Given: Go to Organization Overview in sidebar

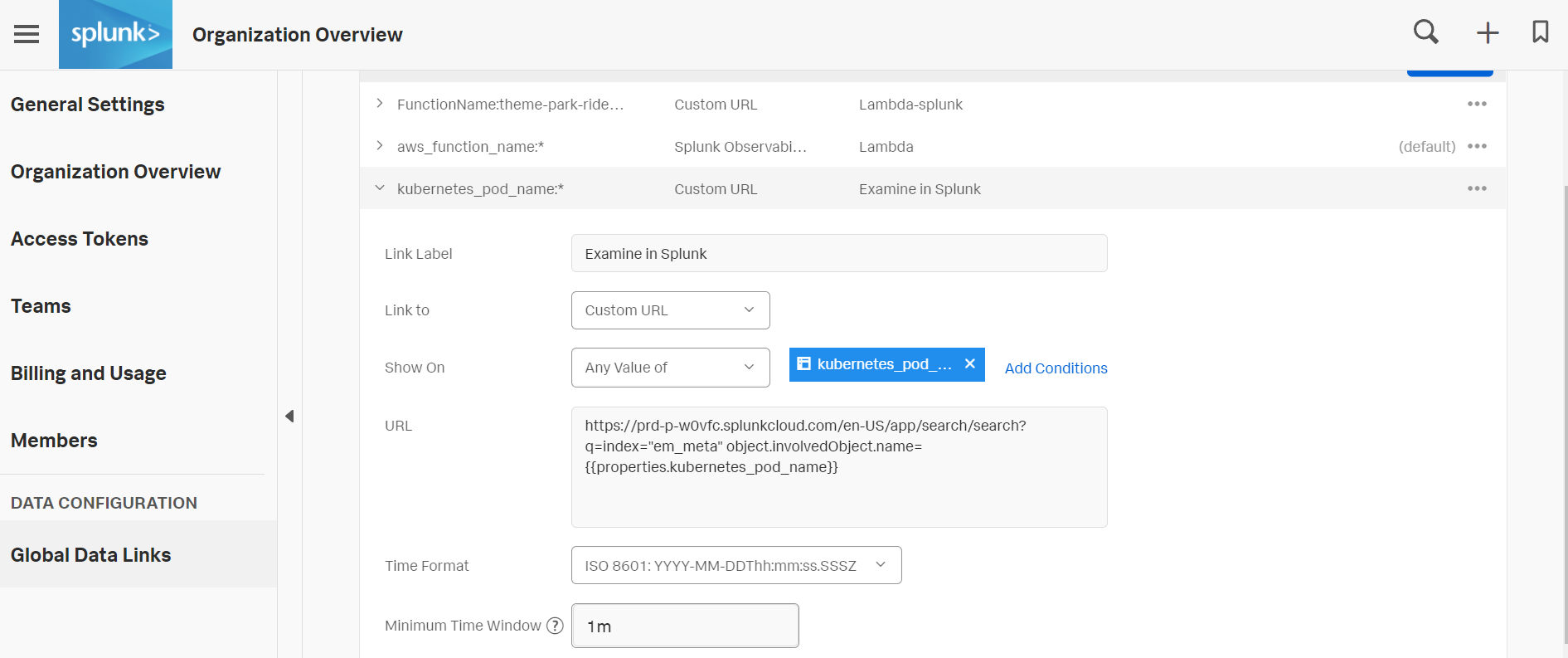Looking at the screenshot, I should tap(116, 172).
